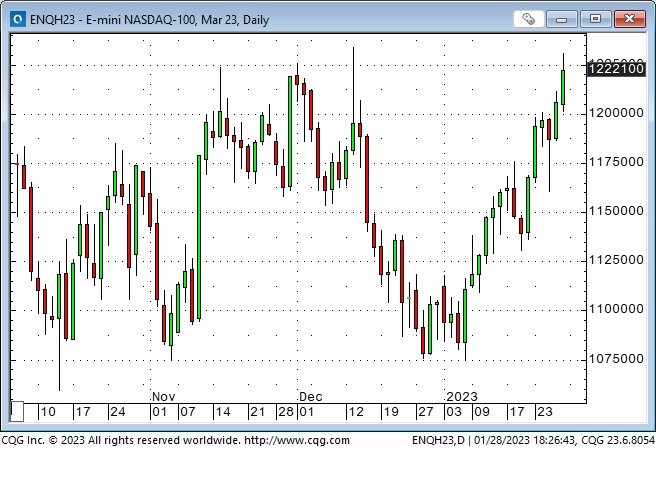
Task: Click the 1150000 price axis label
Action: point(616,211)
